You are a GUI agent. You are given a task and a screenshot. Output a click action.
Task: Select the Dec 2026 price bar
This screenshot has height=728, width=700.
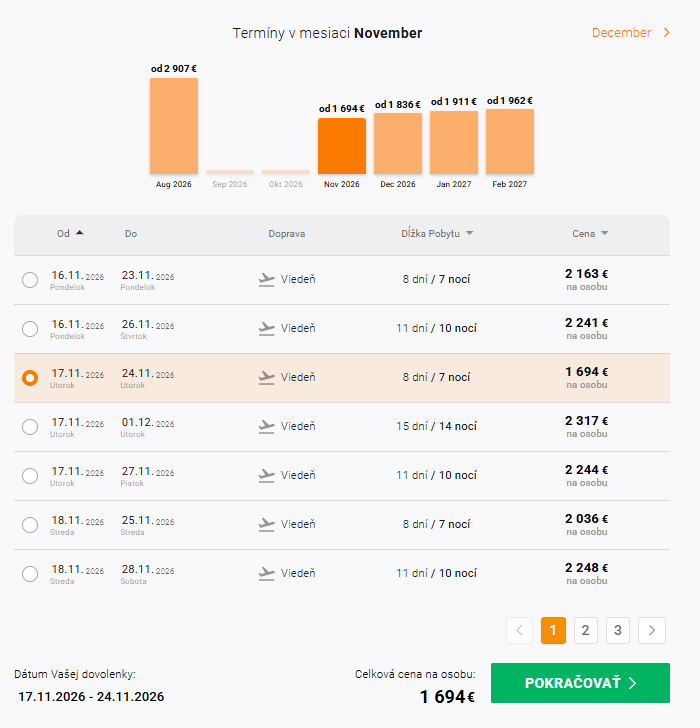[x=398, y=143]
